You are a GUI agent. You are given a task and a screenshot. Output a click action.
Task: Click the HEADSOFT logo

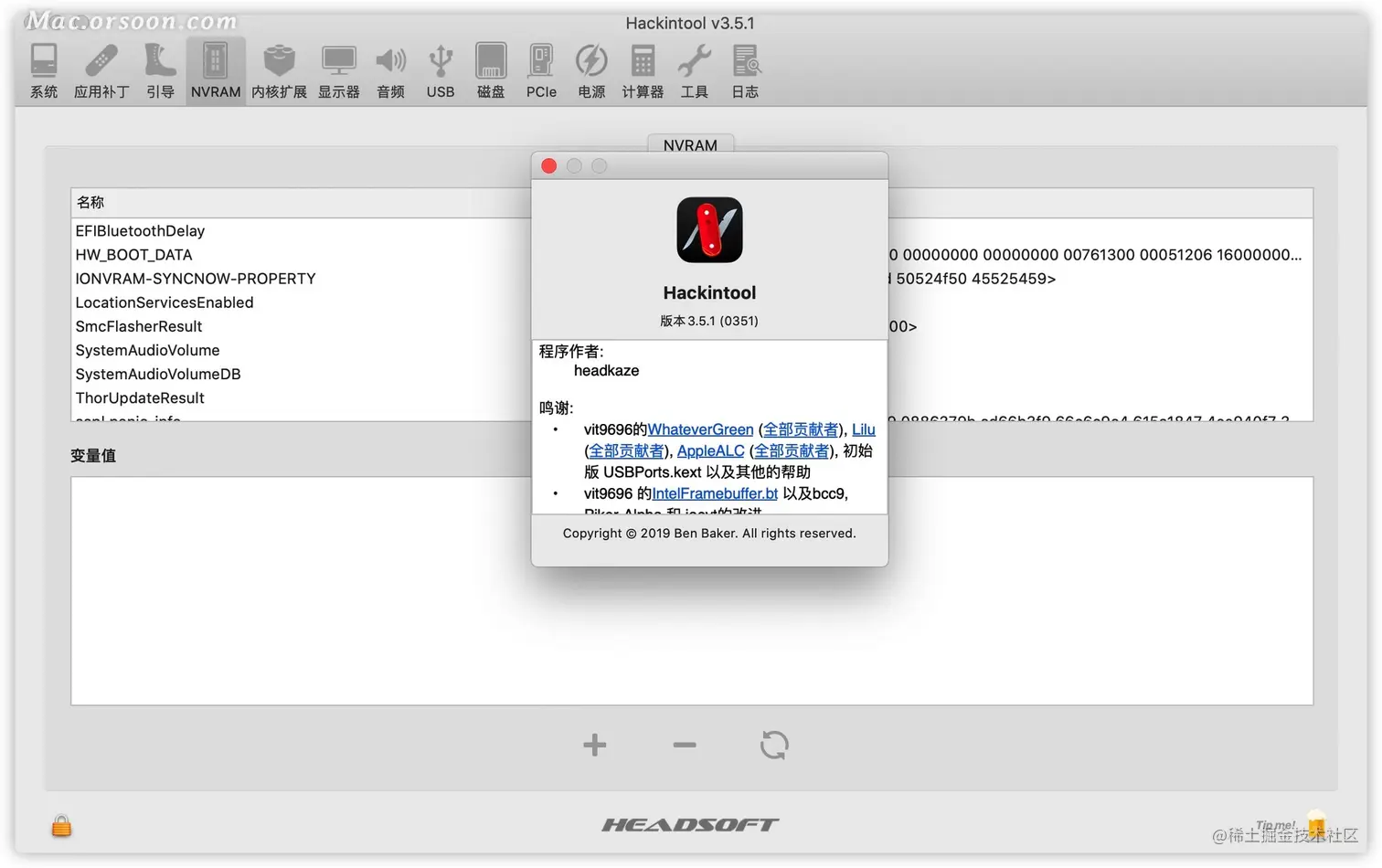pyautogui.click(x=690, y=824)
